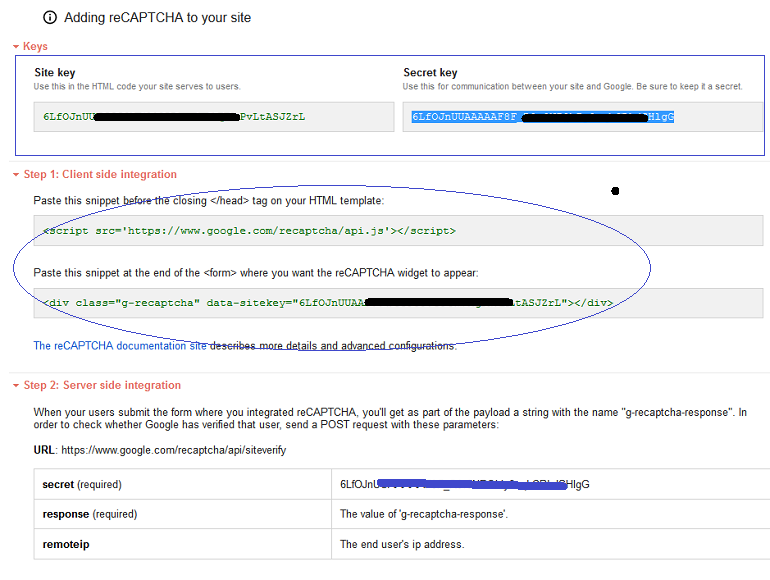Click 'Use this in the HTML code' description
This screenshot has height=580, width=770.
pyautogui.click(x=137, y=86)
